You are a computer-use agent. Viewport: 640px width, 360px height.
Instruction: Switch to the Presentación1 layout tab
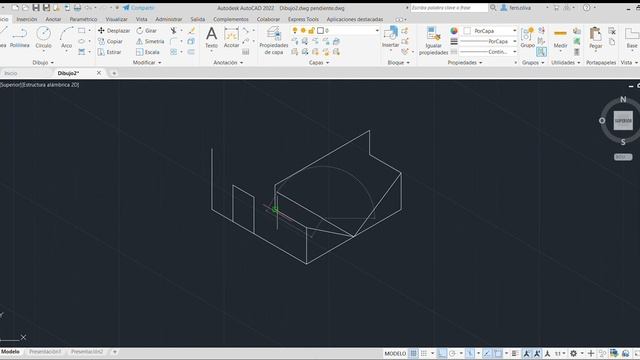coord(45,351)
